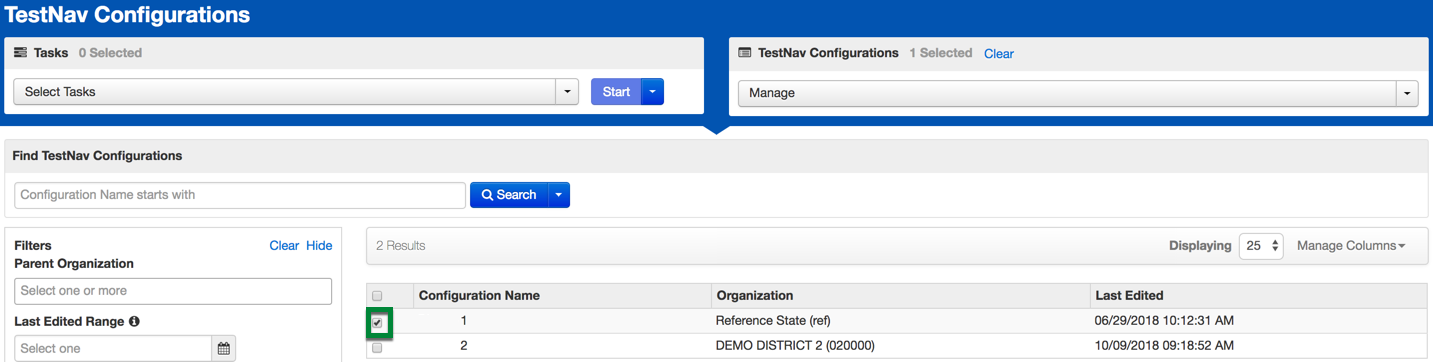
Task: Open the Manage dropdown
Action: coord(1078,93)
